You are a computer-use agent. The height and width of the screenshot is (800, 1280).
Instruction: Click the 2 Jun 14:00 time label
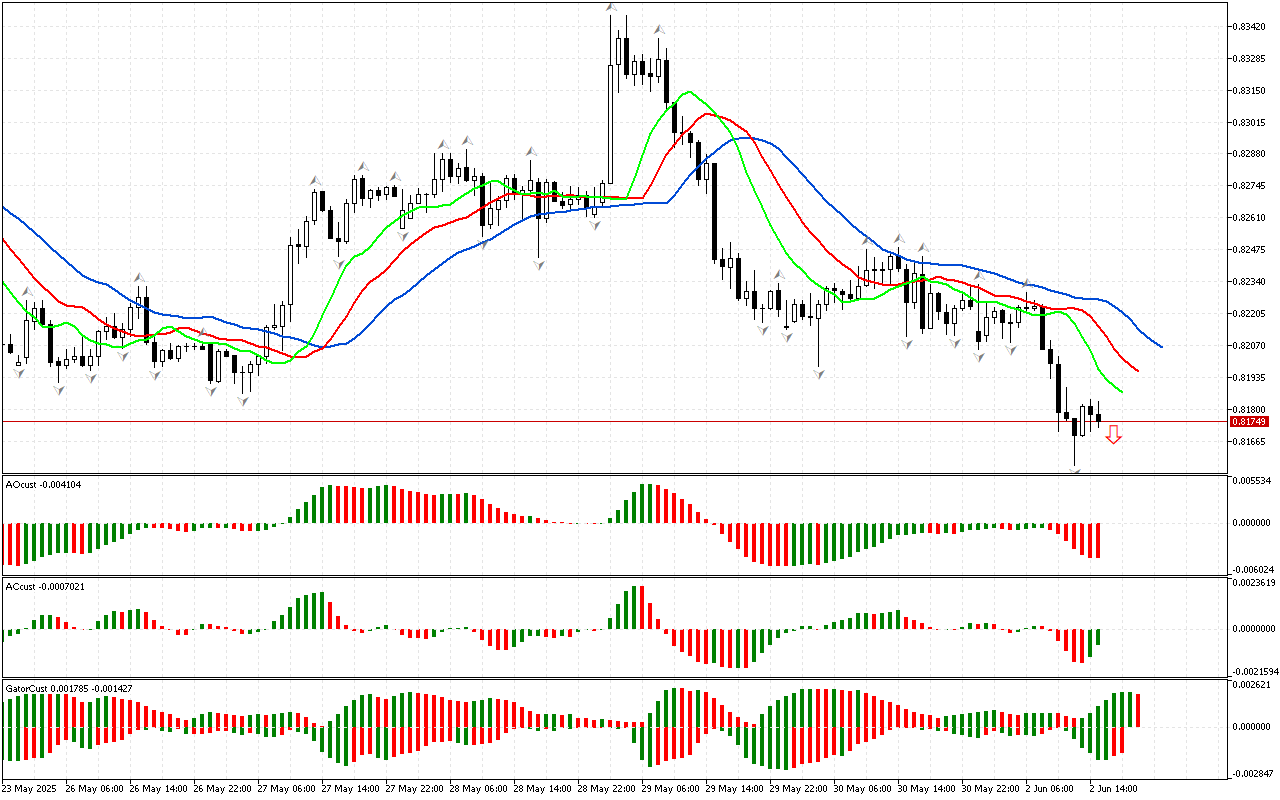(x=1111, y=789)
